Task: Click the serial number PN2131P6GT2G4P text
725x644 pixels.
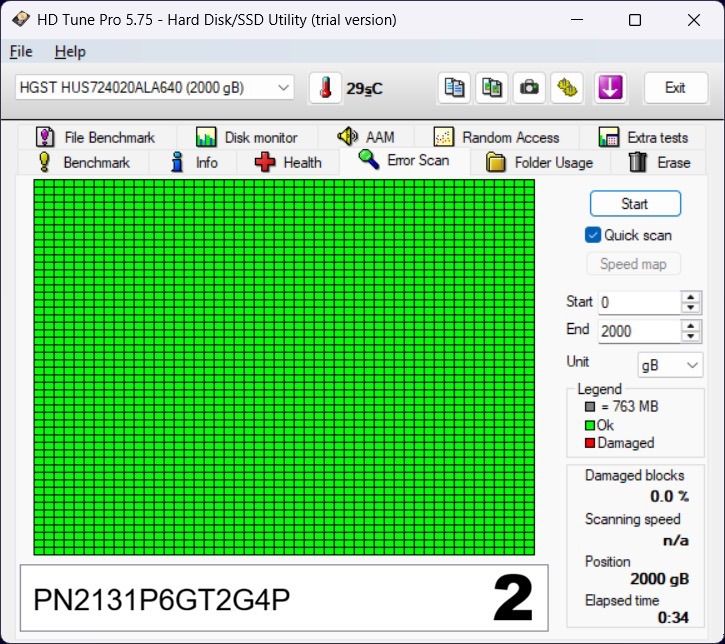Action: coord(161,600)
